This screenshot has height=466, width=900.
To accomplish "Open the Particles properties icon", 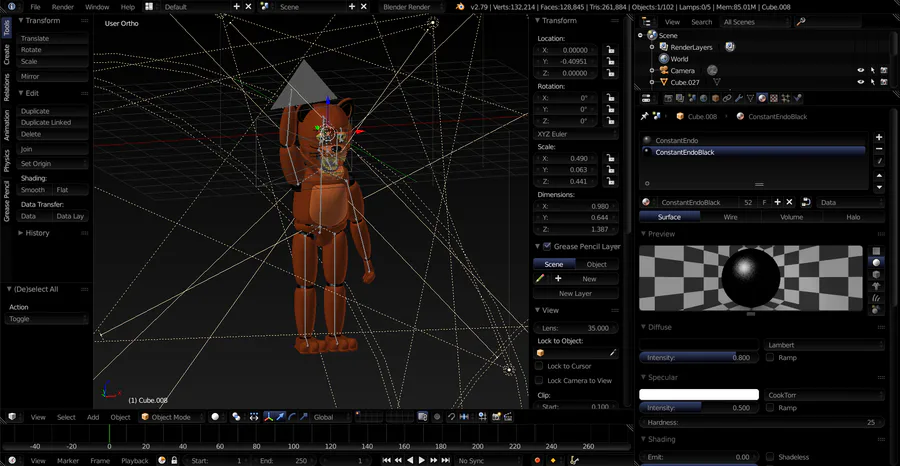I will click(785, 99).
